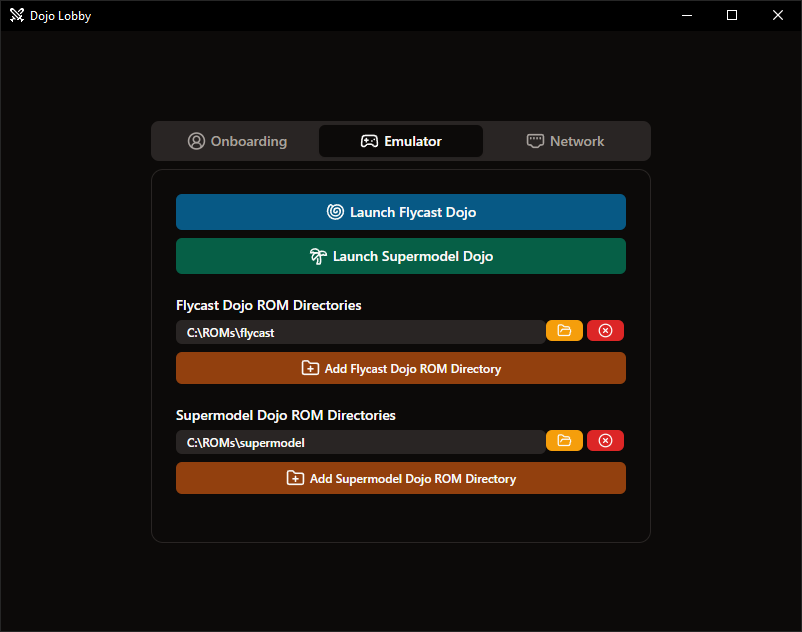Screen dimensions: 802x632
Task: Click the Supermodel Dojo ROM Directories heading
Action: (x=285, y=415)
